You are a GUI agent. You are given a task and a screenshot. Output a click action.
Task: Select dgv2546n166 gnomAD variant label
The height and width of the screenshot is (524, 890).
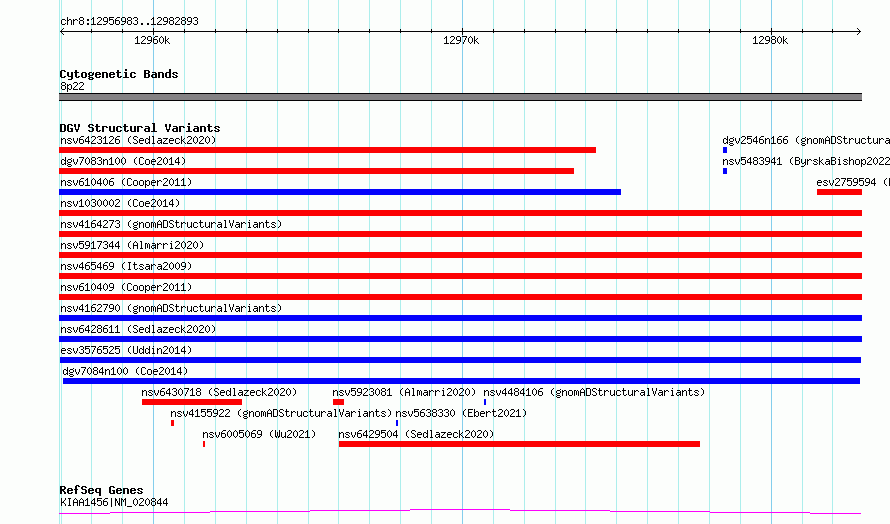(x=806, y=140)
